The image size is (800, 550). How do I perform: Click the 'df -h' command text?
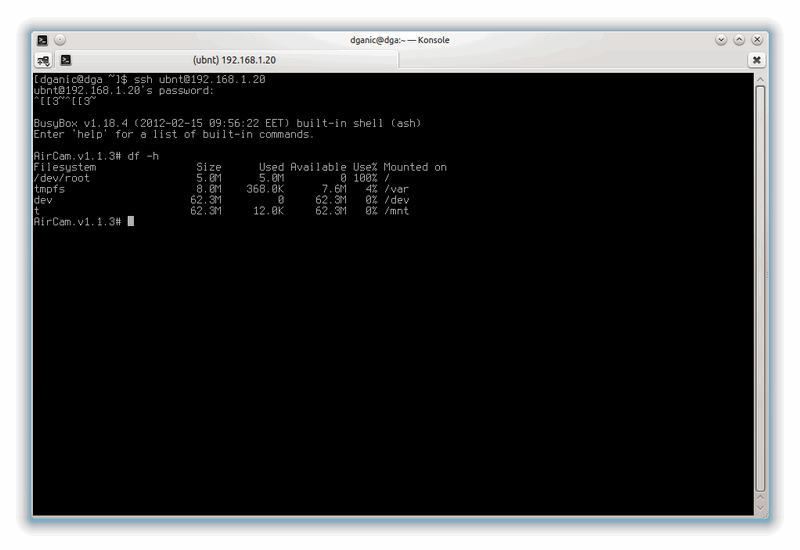[143, 156]
